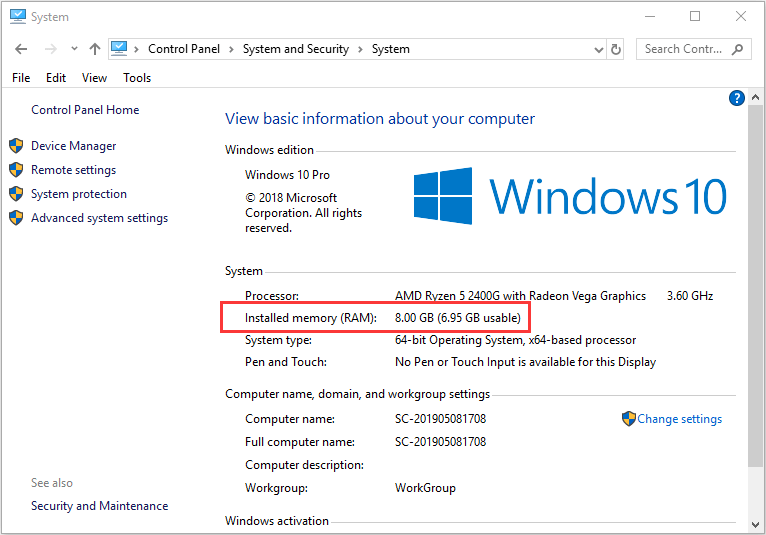The width and height of the screenshot is (766, 535).
Task: Maximize the System window
Action: point(695,16)
